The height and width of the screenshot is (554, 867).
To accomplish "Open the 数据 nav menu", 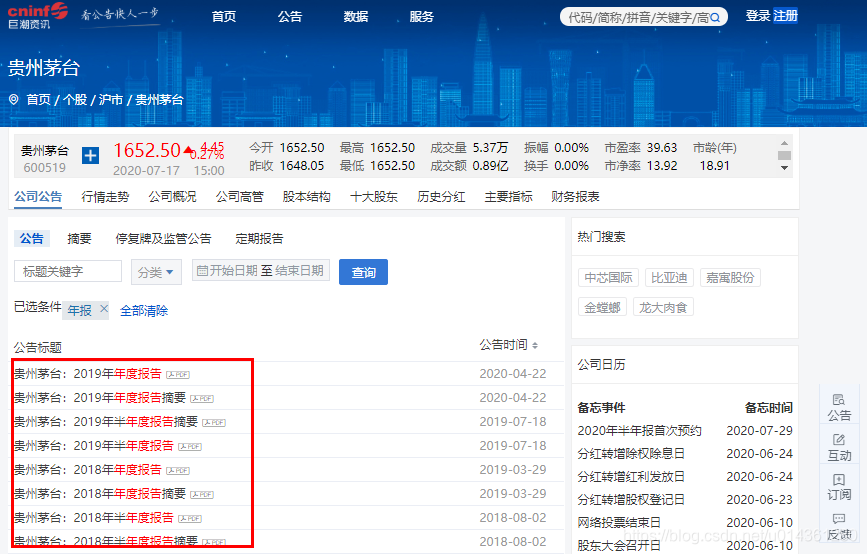I will [x=356, y=17].
